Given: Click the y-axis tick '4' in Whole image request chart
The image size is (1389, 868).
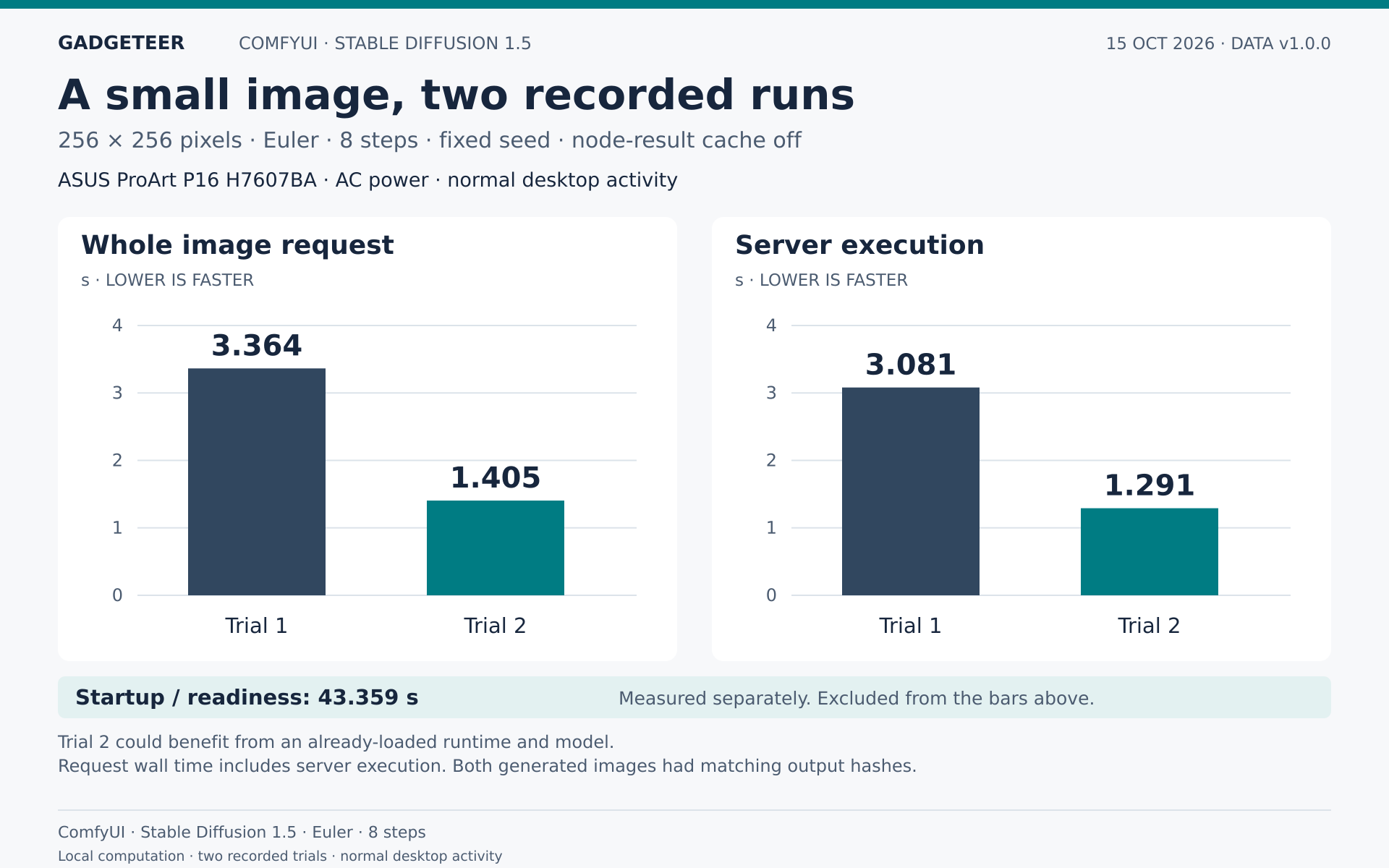Looking at the screenshot, I should [x=117, y=325].
